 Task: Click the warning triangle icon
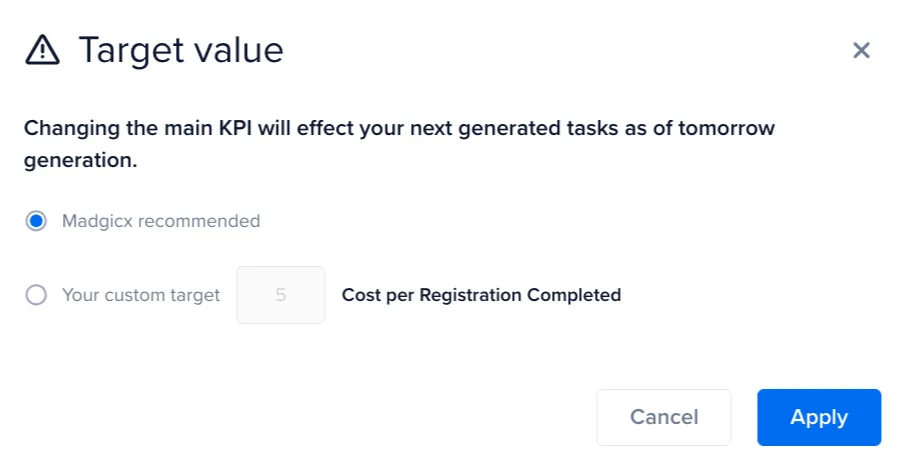click(42, 50)
